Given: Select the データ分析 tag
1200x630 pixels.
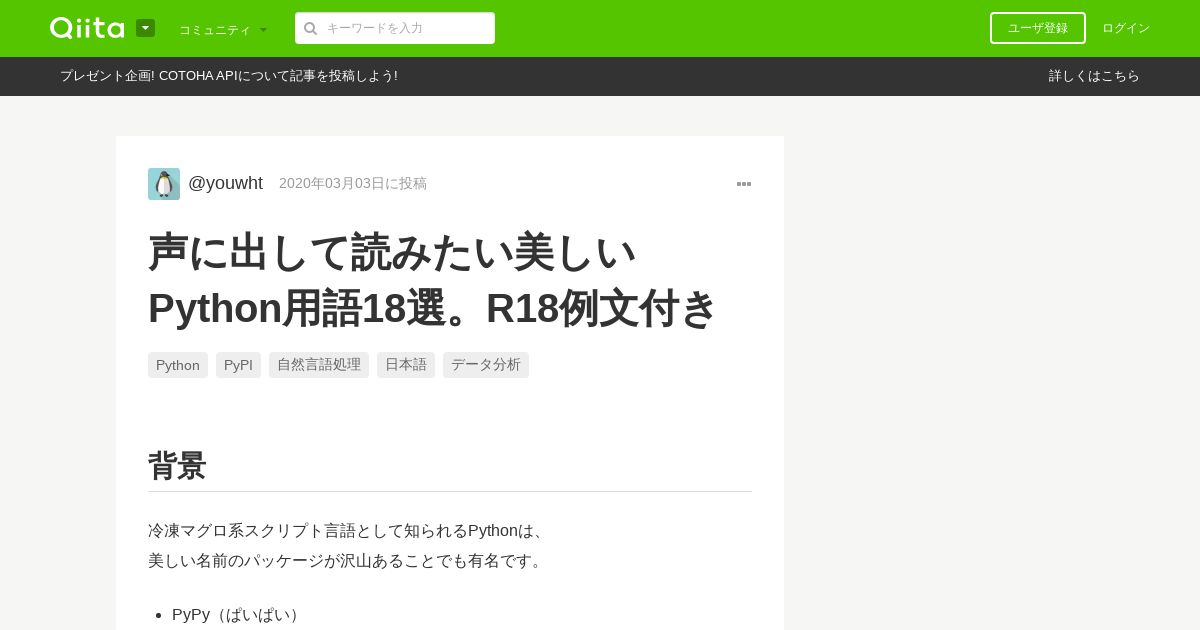Looking at the screenshot, I should point(486,365).
